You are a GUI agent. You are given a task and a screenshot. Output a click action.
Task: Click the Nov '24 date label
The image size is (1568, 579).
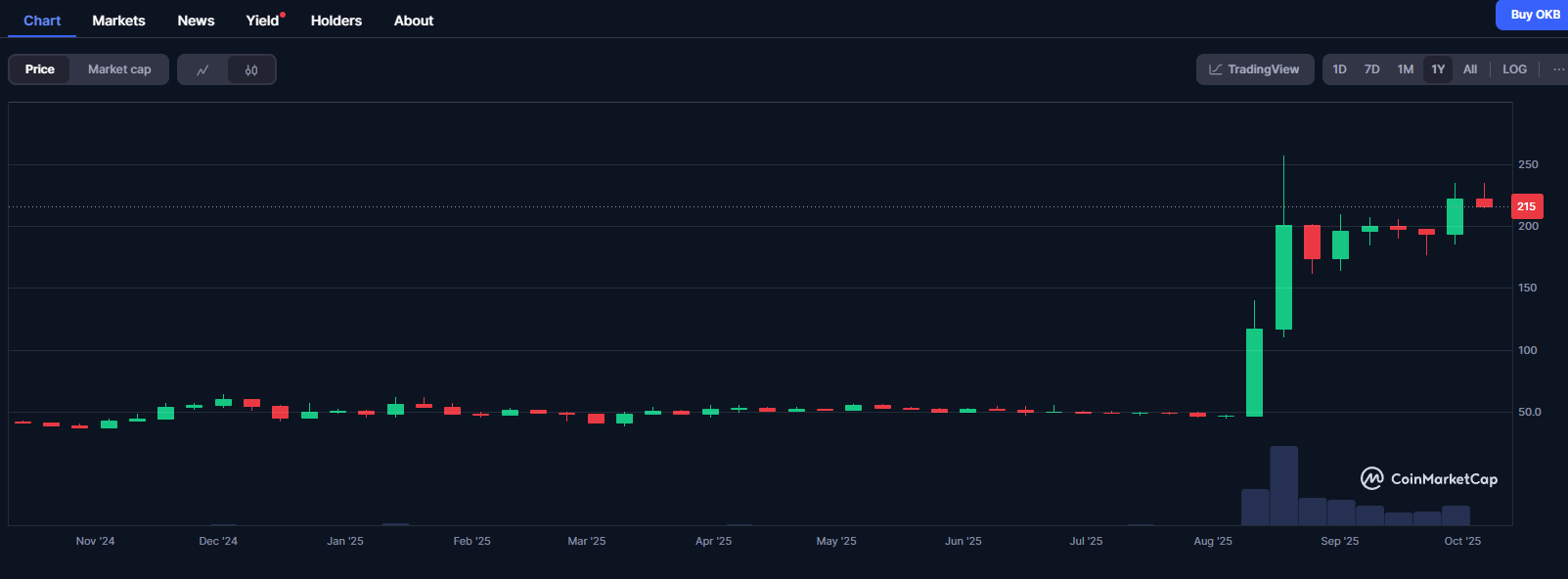[95, 541]
